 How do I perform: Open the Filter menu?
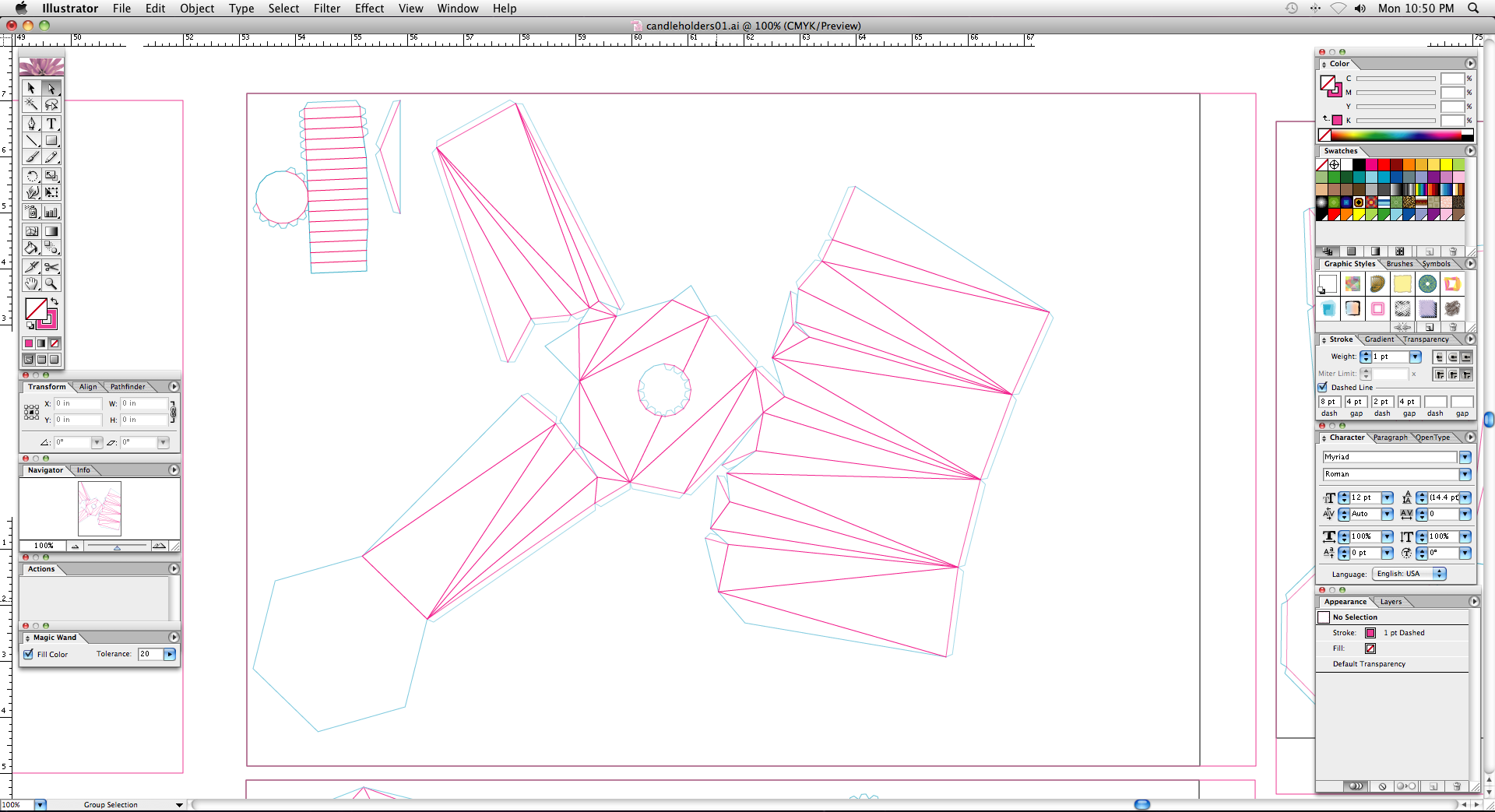click(x=327, y=9)
